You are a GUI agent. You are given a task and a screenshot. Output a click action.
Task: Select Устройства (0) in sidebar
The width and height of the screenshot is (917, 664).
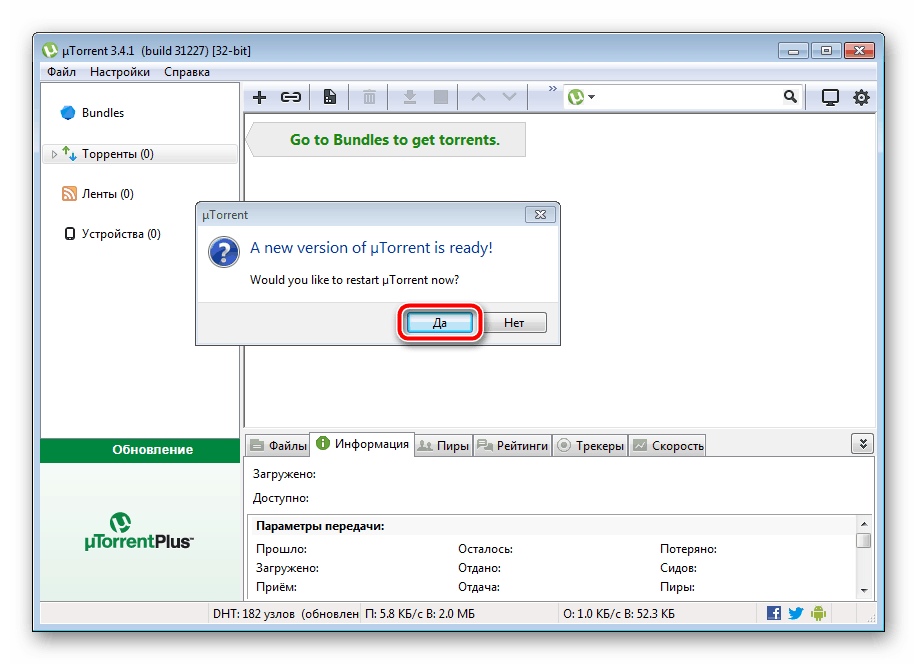pyautogui.click(x=112, y=234)
